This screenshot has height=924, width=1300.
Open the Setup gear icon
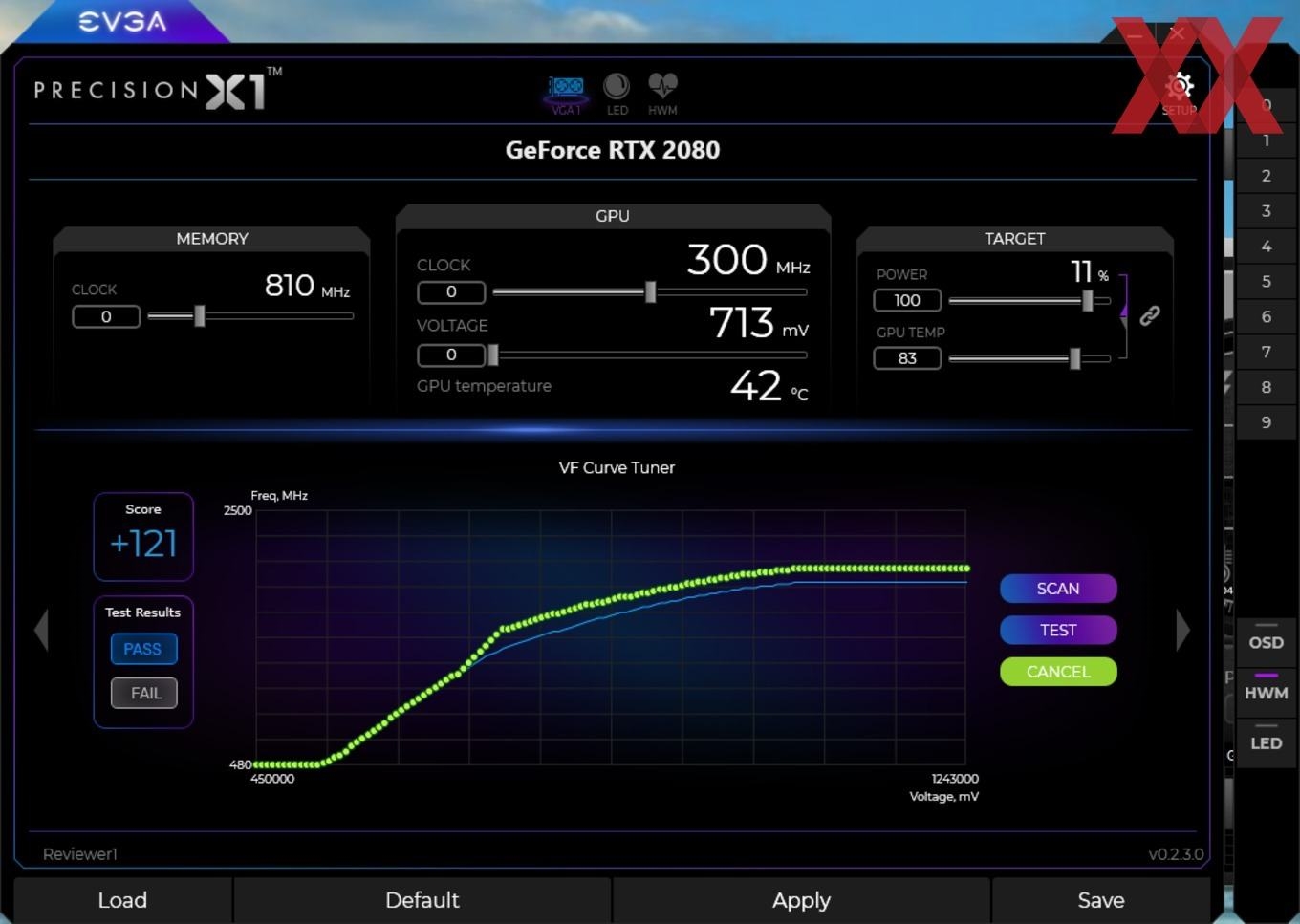1180,90
